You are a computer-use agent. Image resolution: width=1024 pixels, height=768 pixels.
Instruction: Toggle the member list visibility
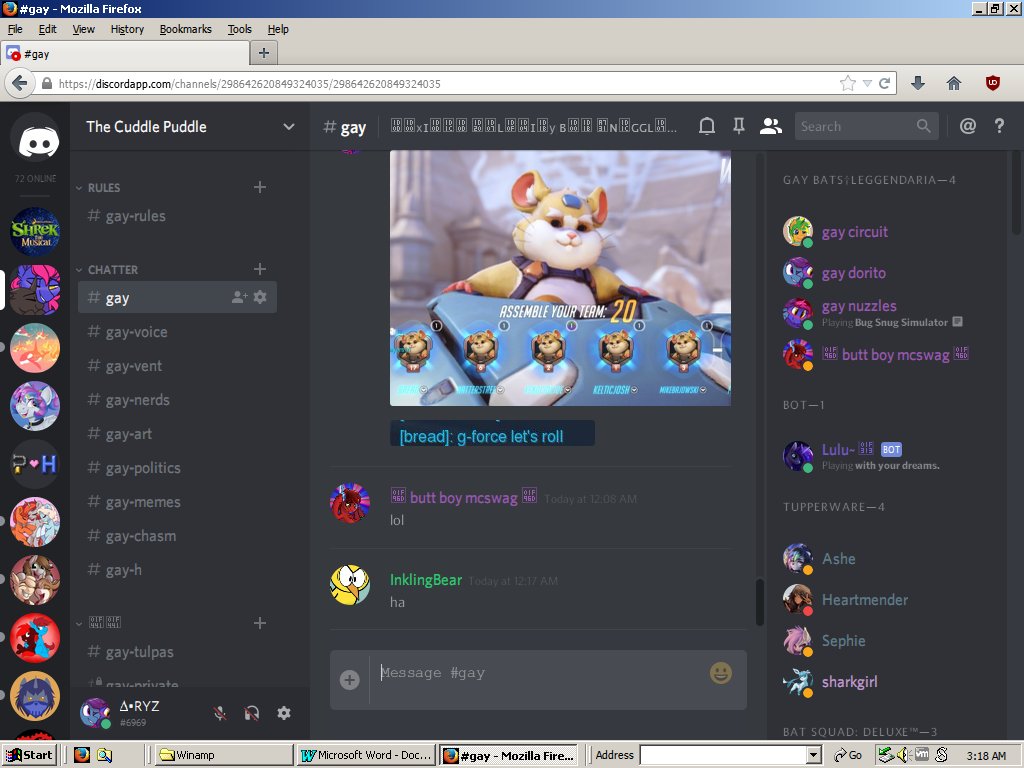[x=770, y=126]
